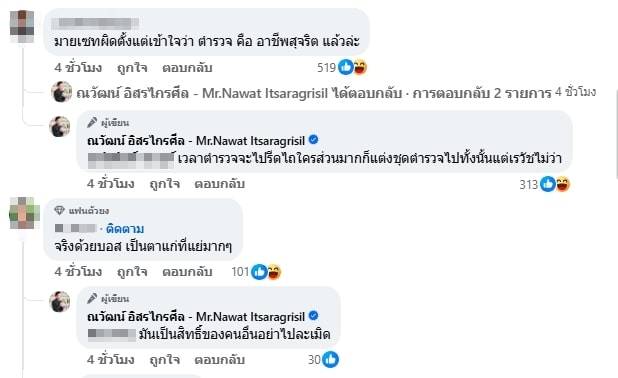This screenshot has width=618, height=378.
Task: Open Mr.Nawat Itsaragrisil profile name in first reply
Action: point(196,141)
